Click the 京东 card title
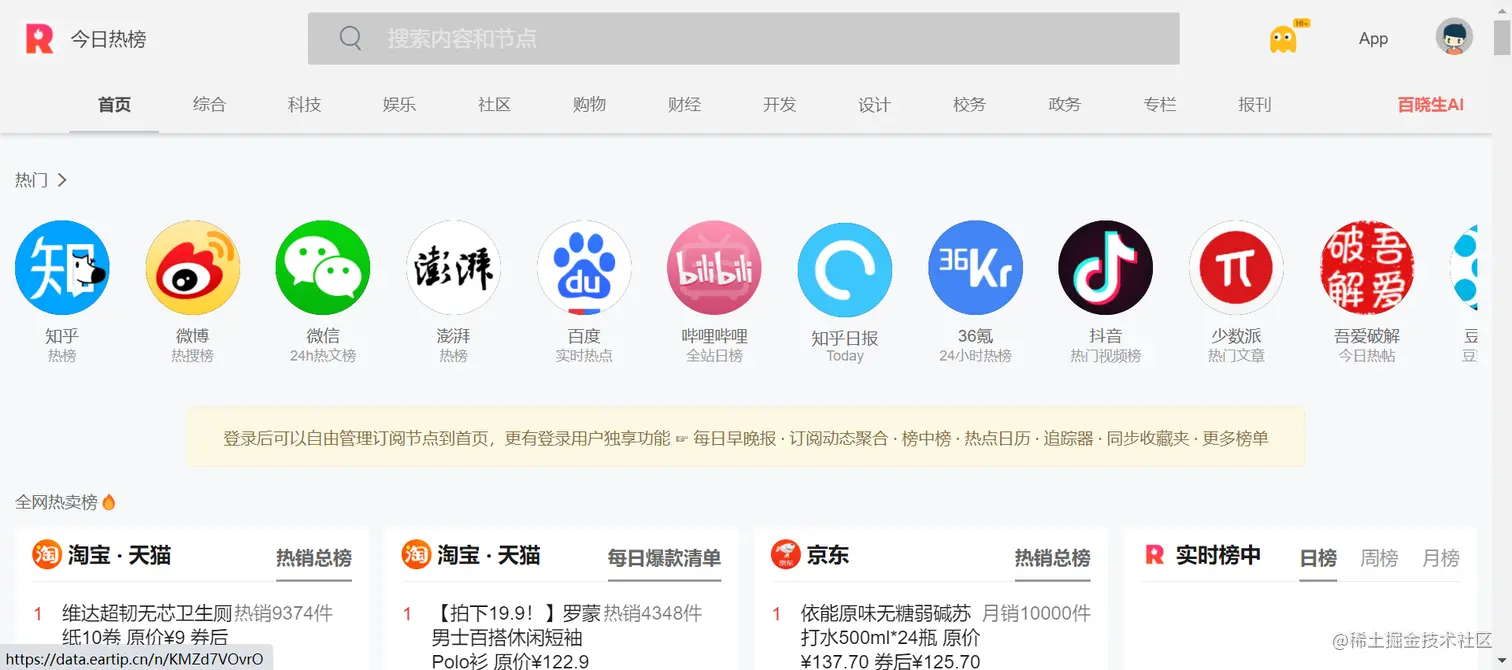 [828, 555]
